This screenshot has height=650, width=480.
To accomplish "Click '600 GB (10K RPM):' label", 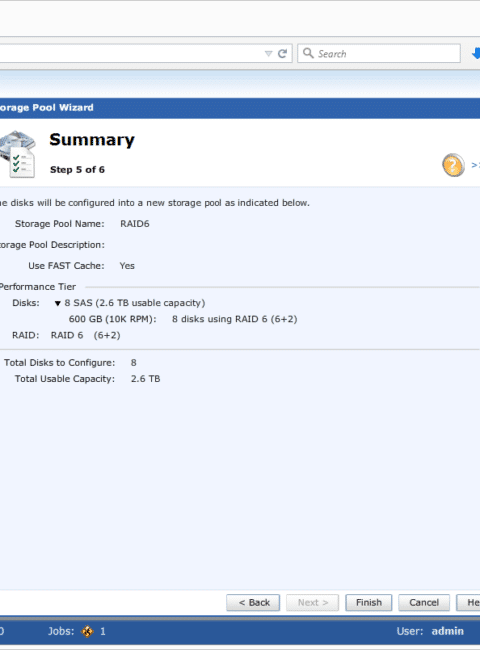I will click(x=112, y=319).
